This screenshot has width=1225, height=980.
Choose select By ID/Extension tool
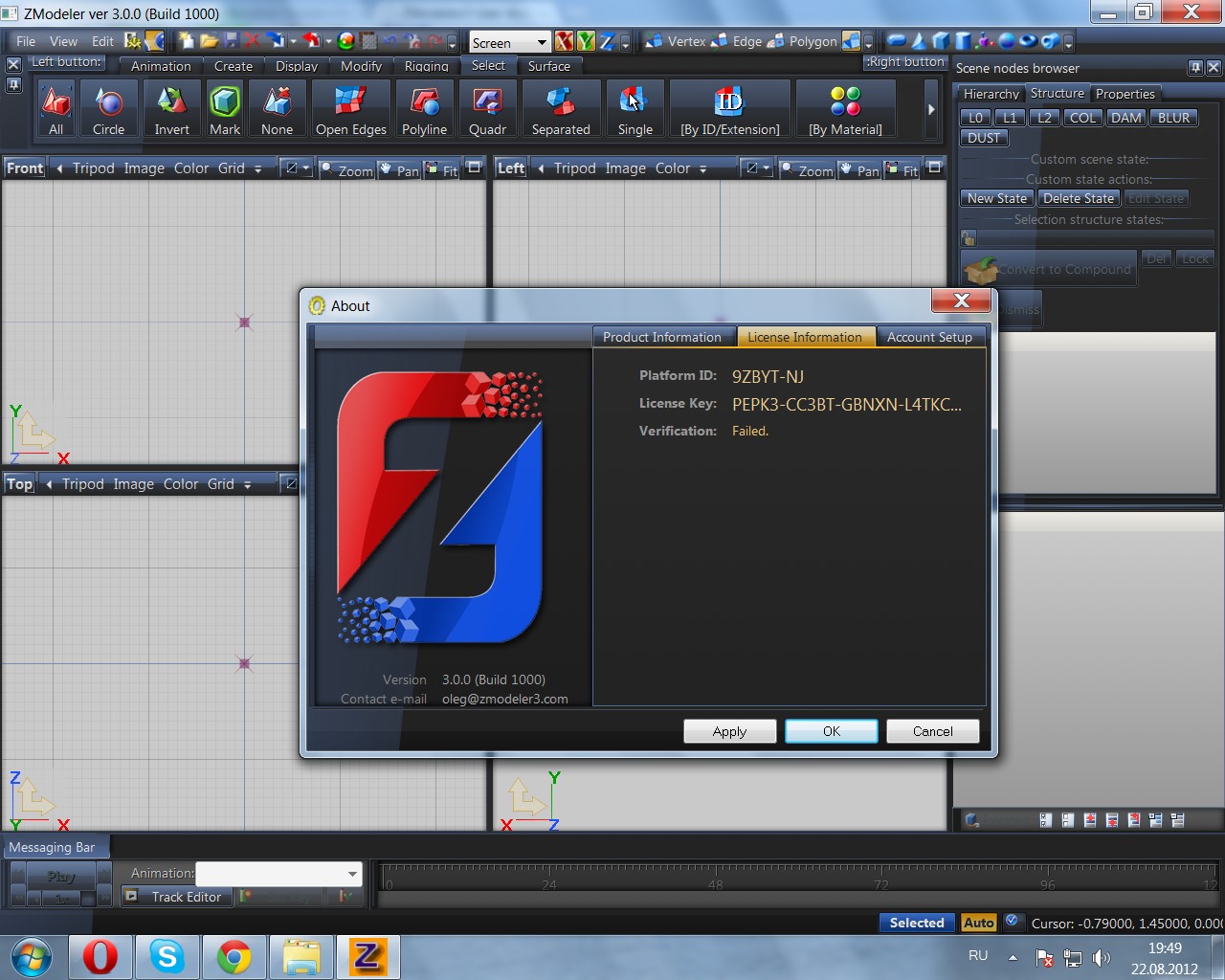click(x=730, y=109)
